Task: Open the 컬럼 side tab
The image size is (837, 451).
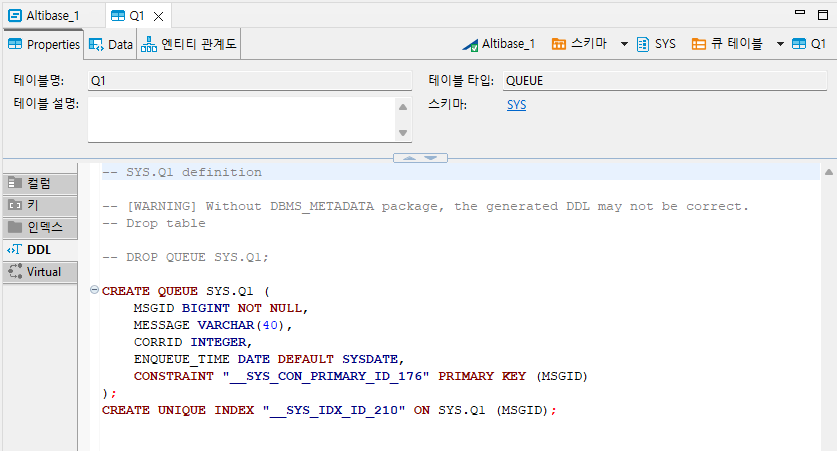Action: click(x=40, y=183)
